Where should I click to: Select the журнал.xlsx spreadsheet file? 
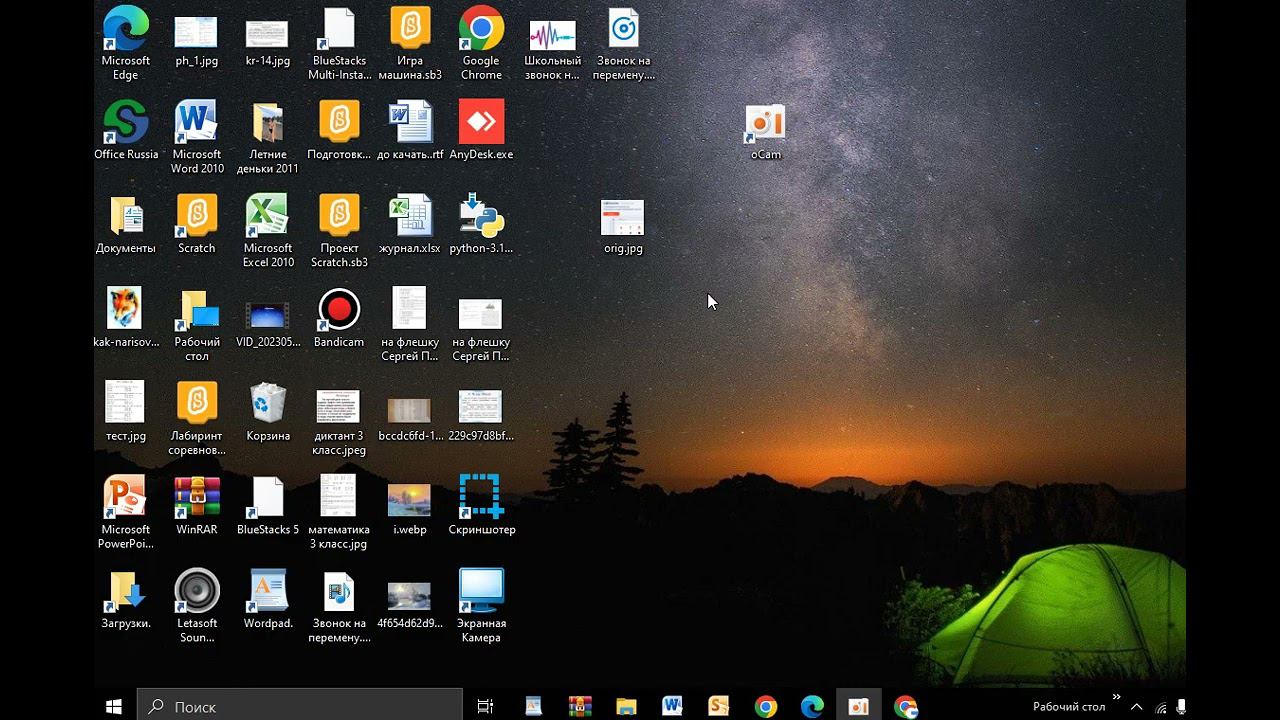410,225
